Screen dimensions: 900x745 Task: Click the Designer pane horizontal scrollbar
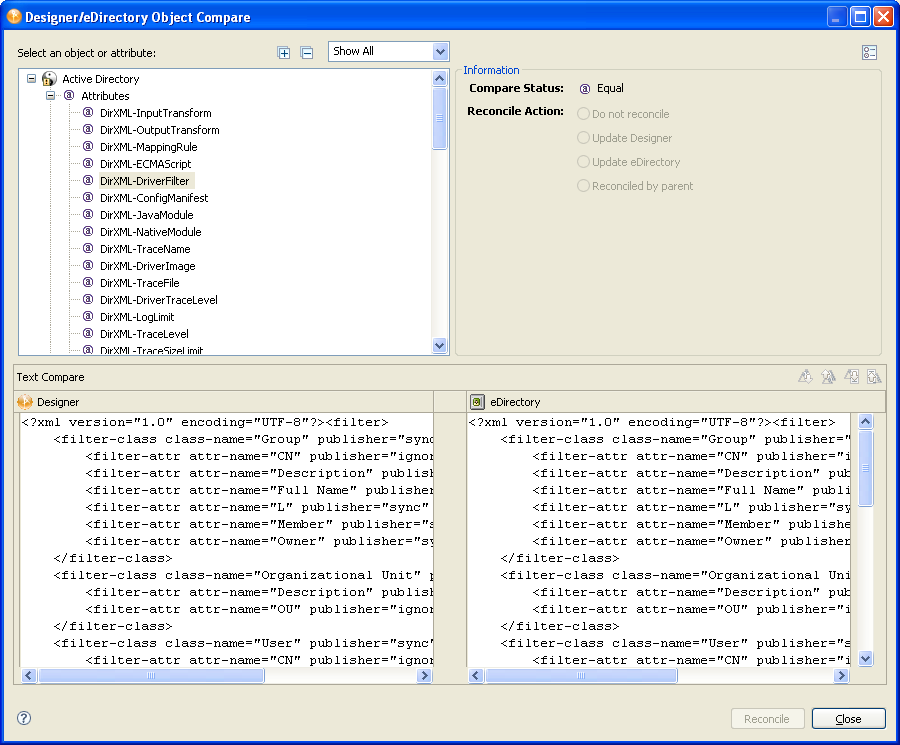tap(150, 675)
